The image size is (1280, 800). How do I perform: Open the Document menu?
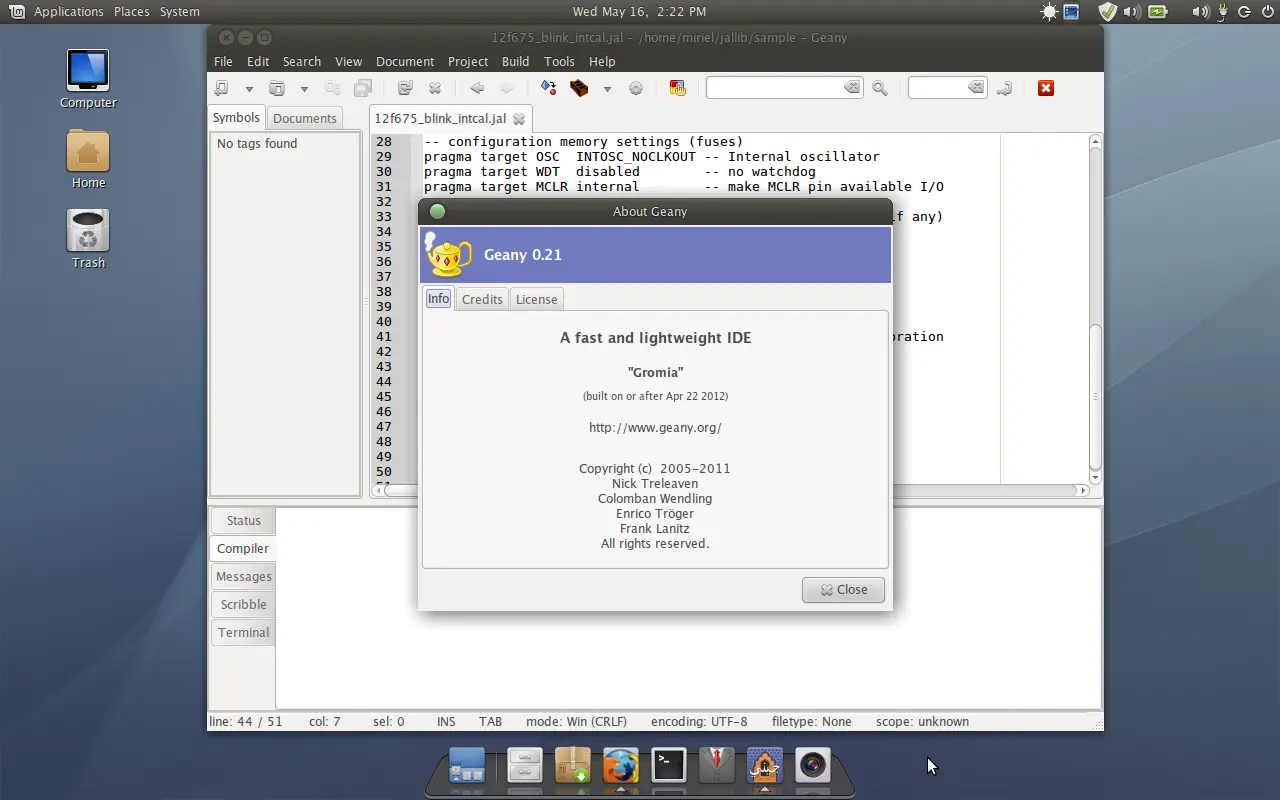405,61
